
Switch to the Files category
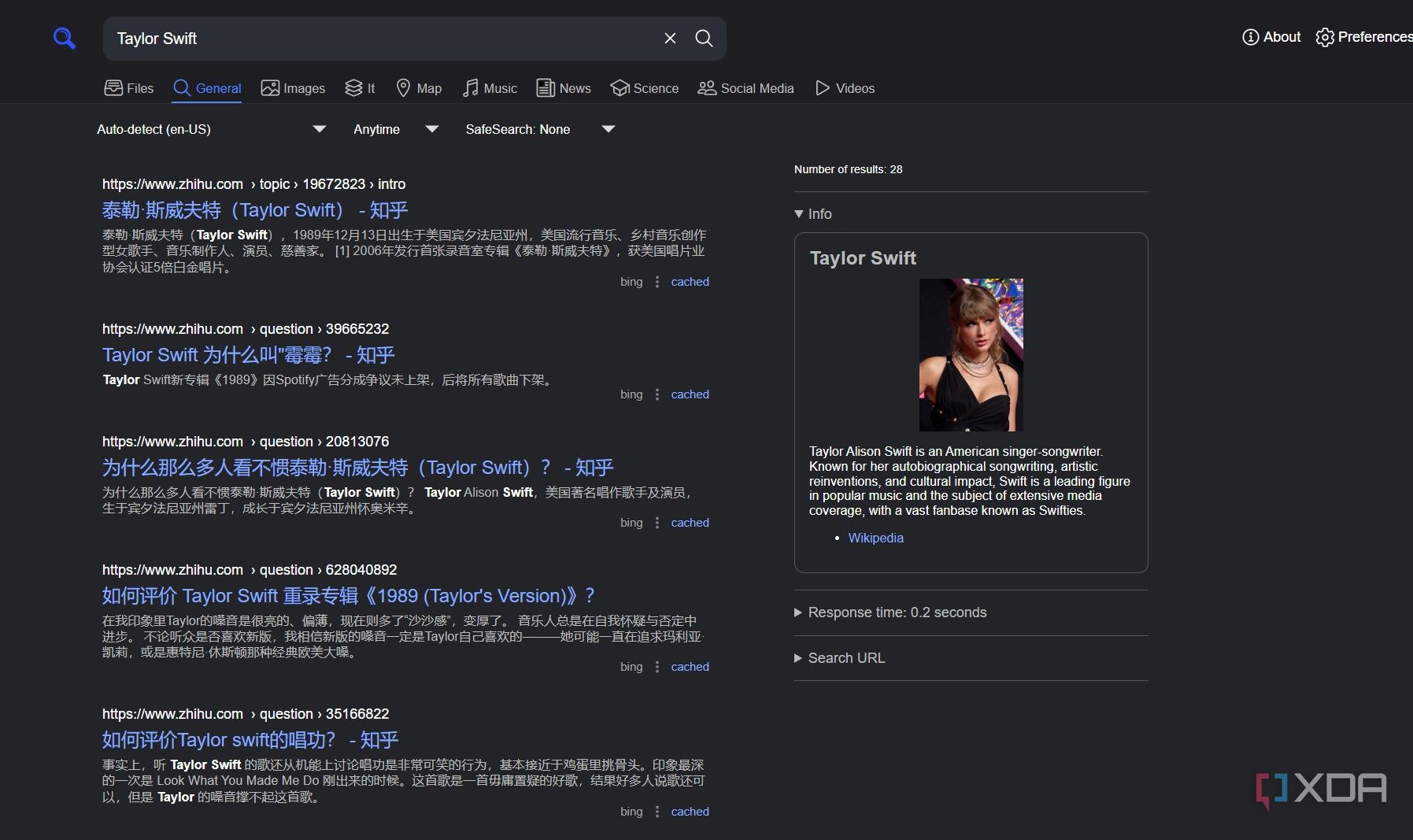129,88
